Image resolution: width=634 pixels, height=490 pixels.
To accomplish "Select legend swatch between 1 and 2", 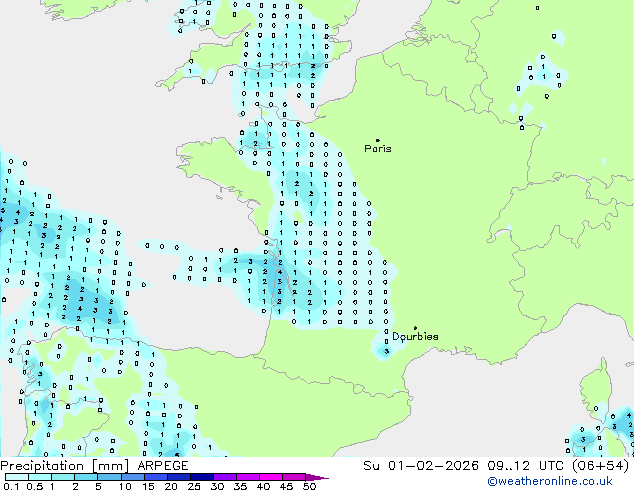I will [63, 477].
